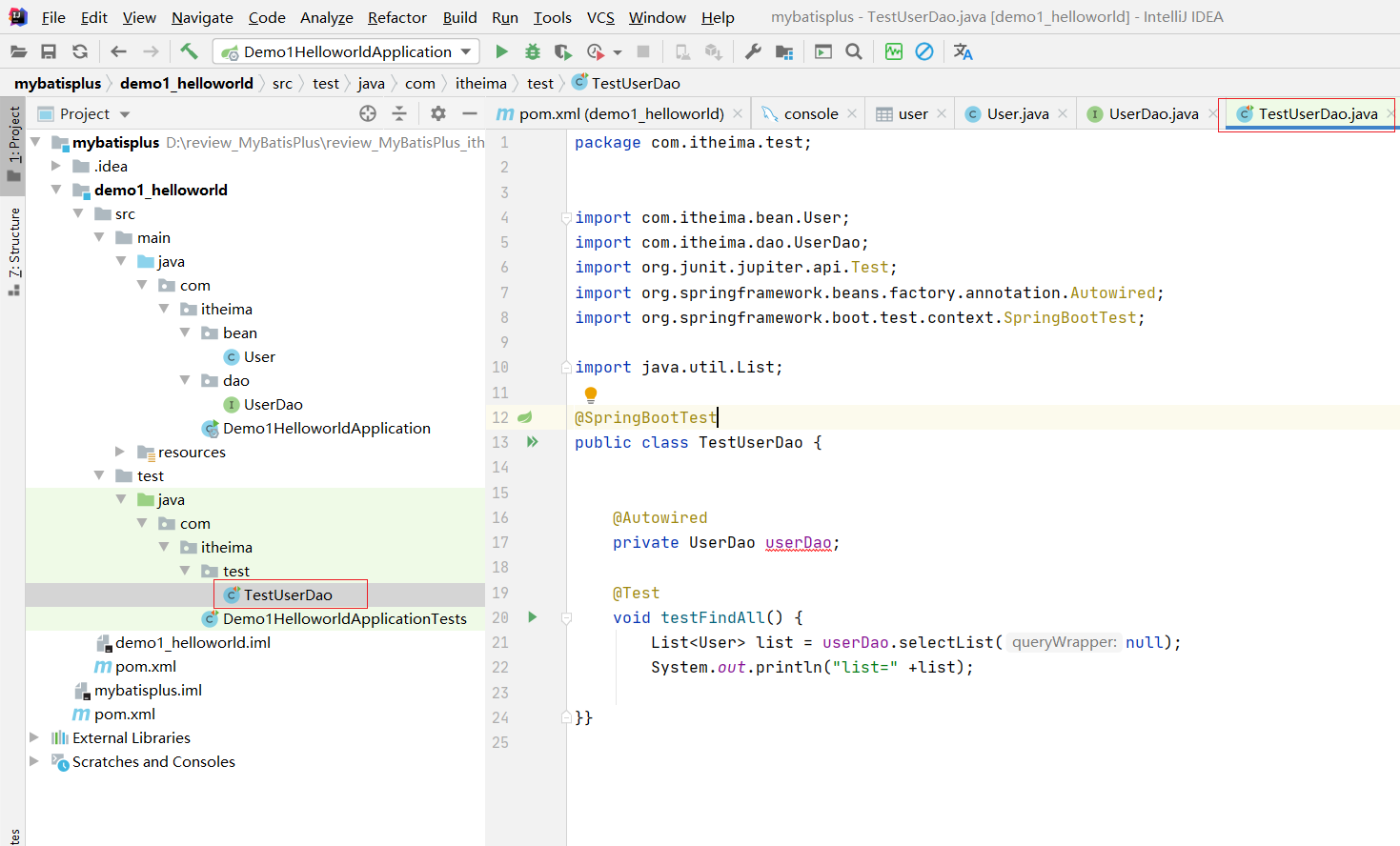
Task: Open the run configuration dropdown
Action: [466, 51]
